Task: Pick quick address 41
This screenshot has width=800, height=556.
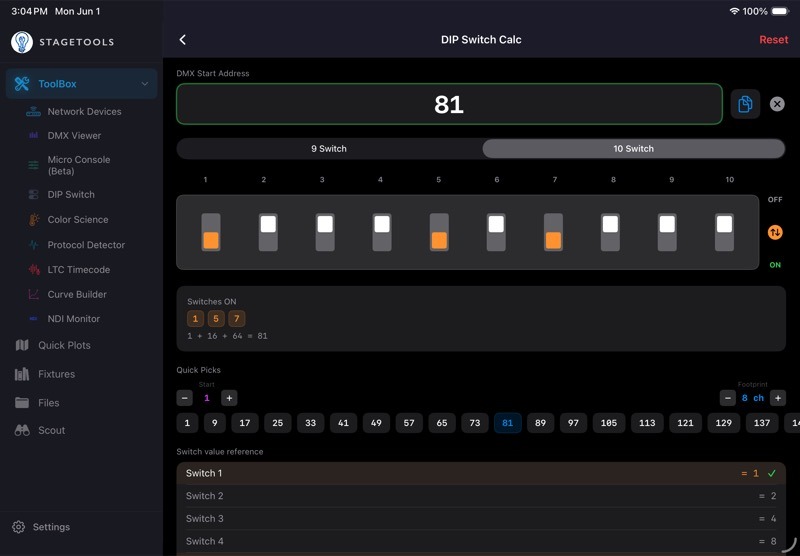Action: (343, 423)
